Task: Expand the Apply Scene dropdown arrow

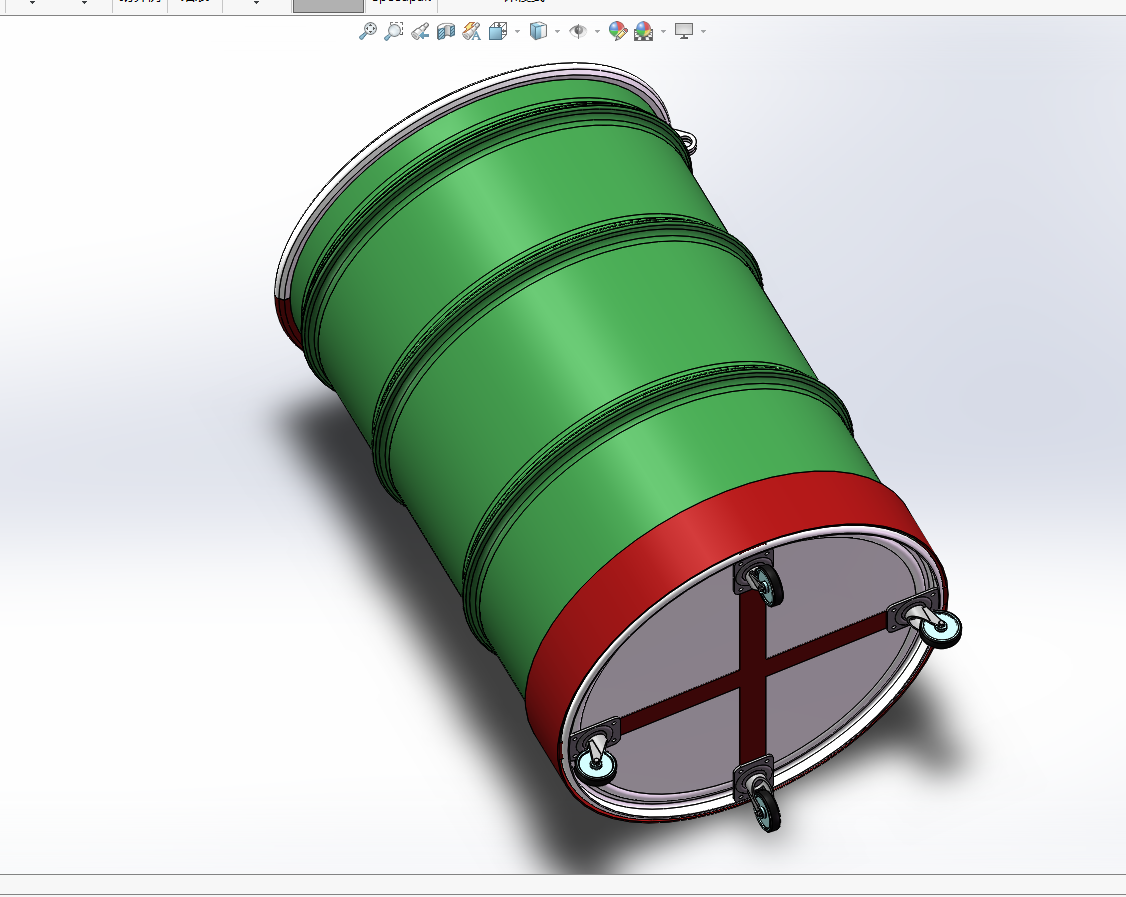Action: click(662, 32)
